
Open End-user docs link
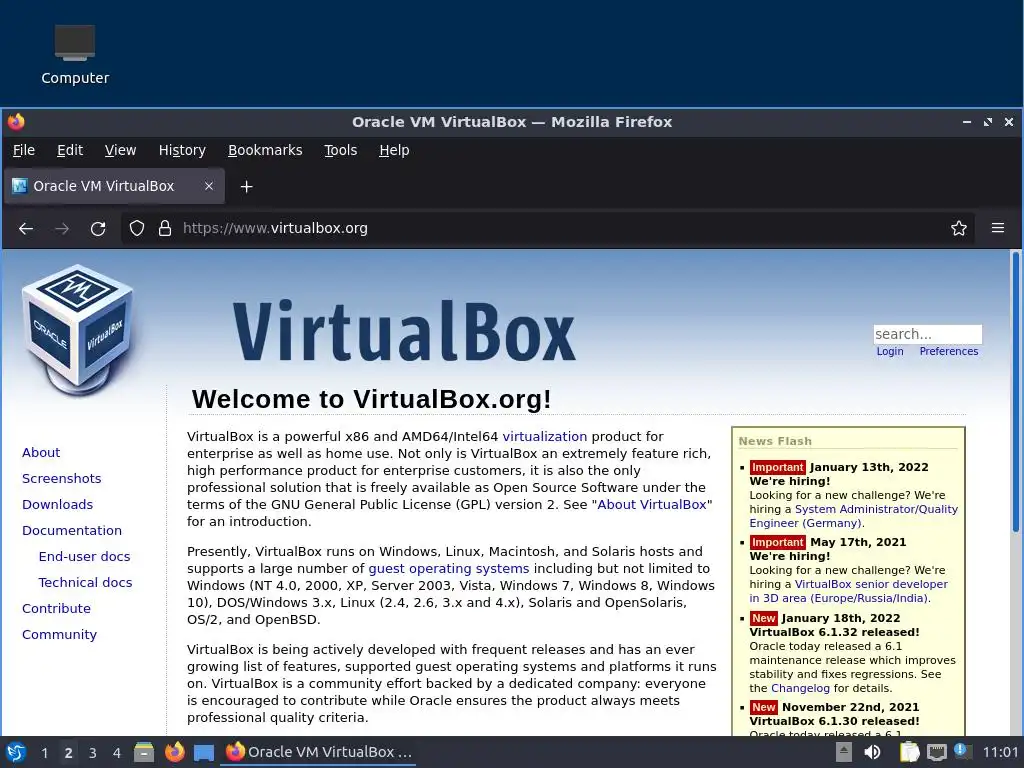84,556
